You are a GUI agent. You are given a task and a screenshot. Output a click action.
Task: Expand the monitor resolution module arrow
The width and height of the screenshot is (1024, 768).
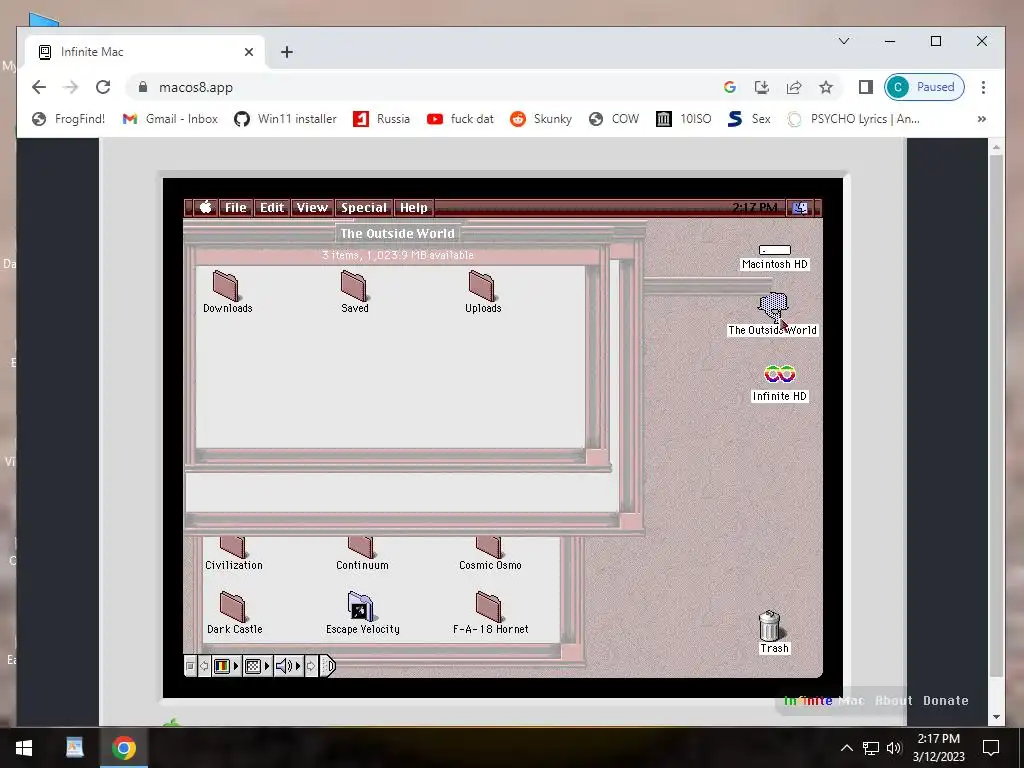[267, 666]
